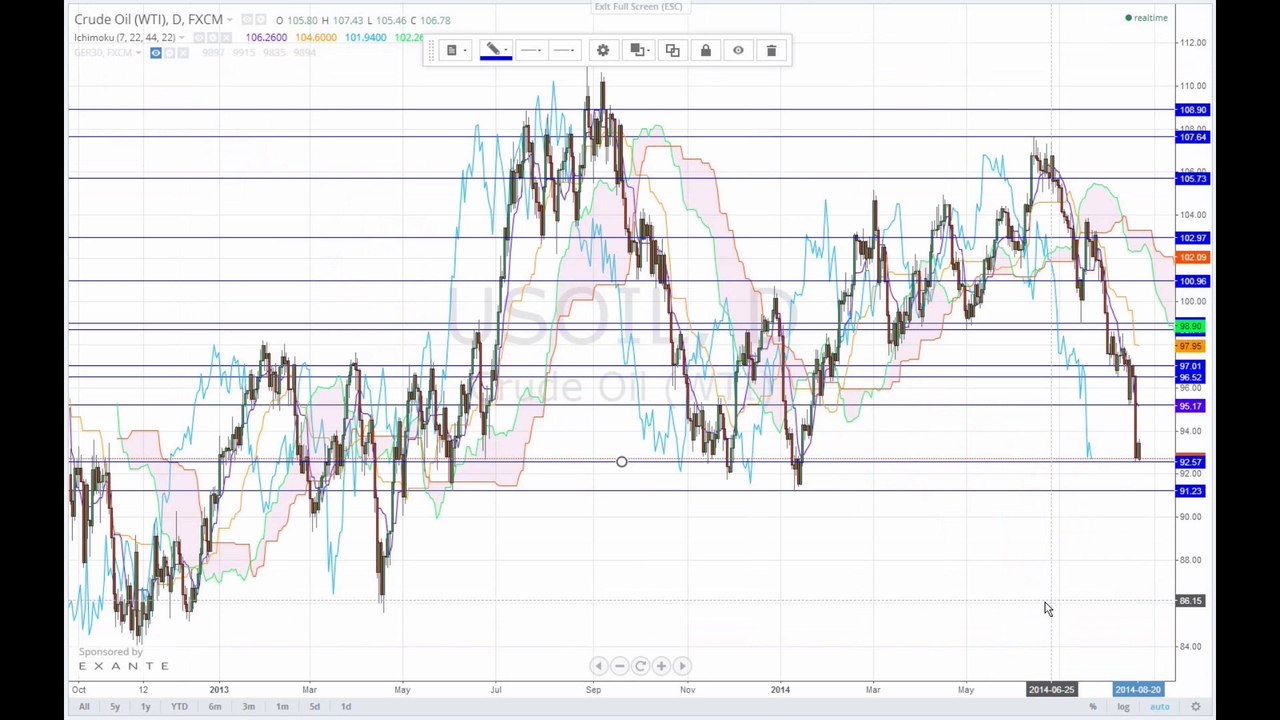The width and height of the screenshot is (1280, 720).
Task: Reset the chart view
Action: tap(640, 666)
